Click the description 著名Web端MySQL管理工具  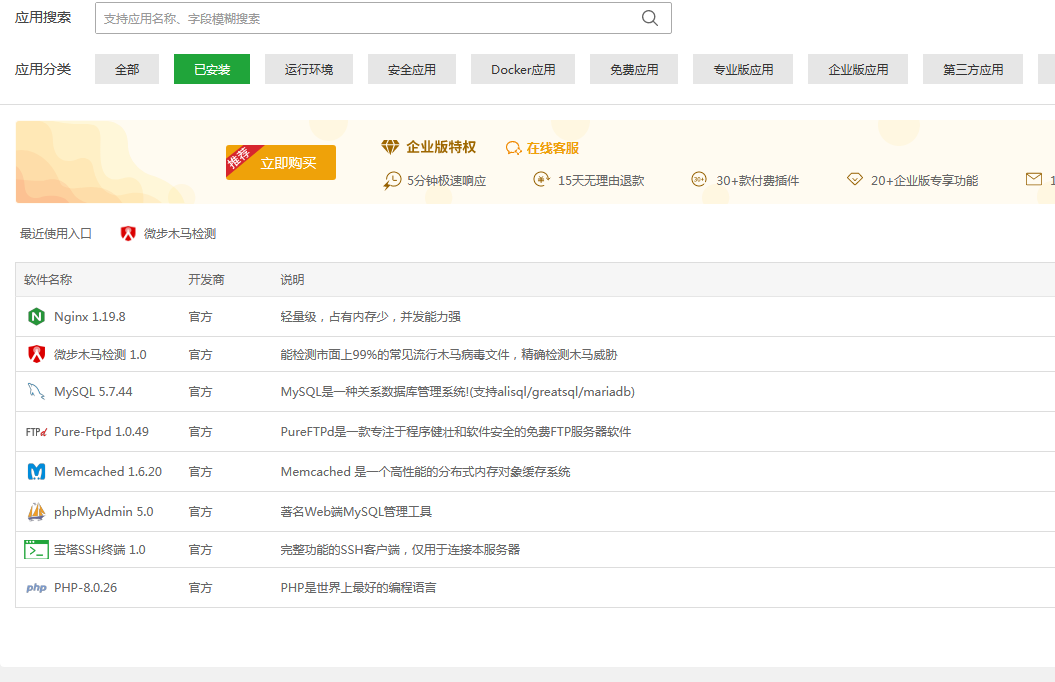coord(356,512)
